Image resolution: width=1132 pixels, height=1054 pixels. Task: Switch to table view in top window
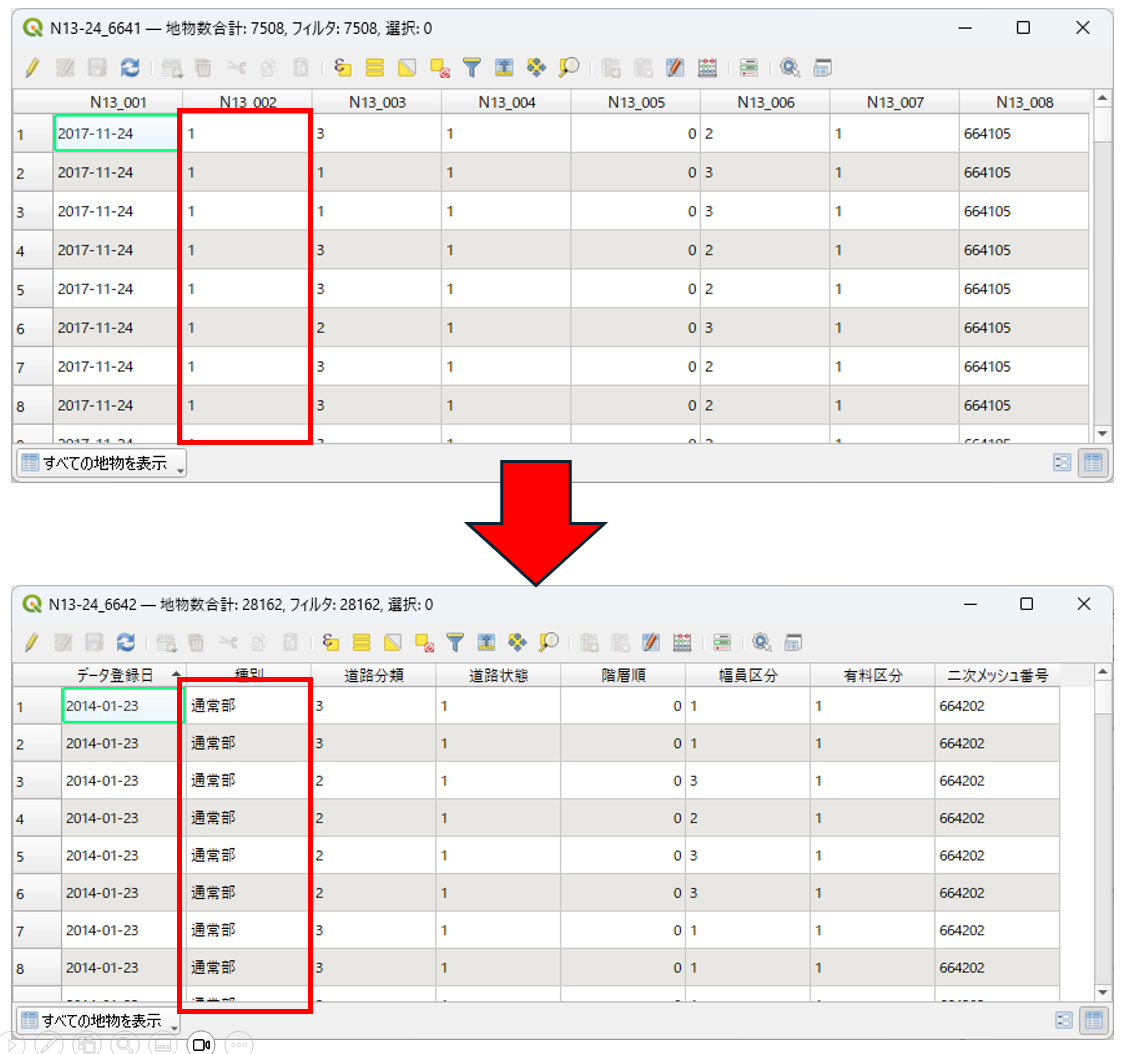click(x=1092, y=463)
